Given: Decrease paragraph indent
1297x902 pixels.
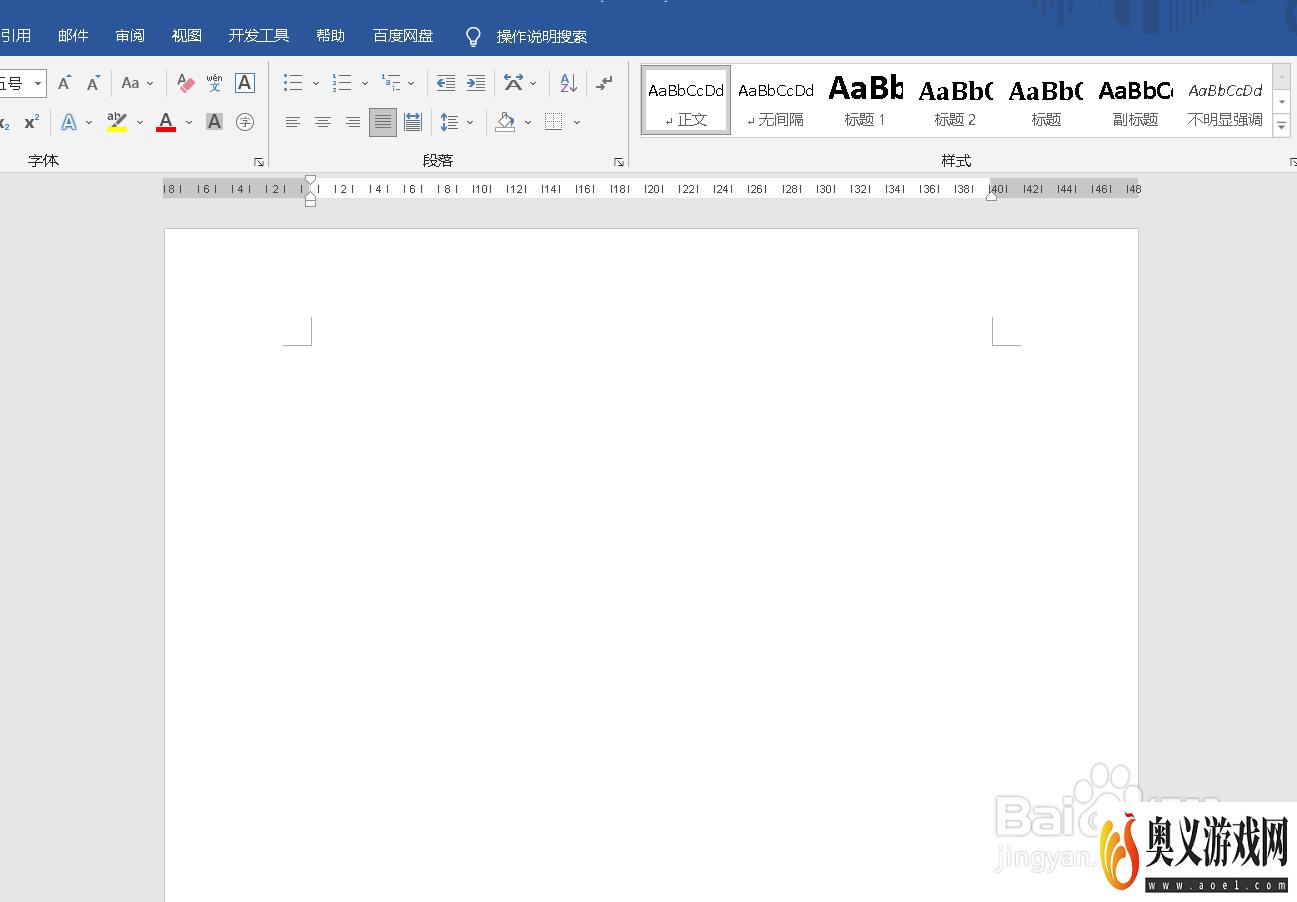Looking at the screenshot, I should tap(446, 83).
